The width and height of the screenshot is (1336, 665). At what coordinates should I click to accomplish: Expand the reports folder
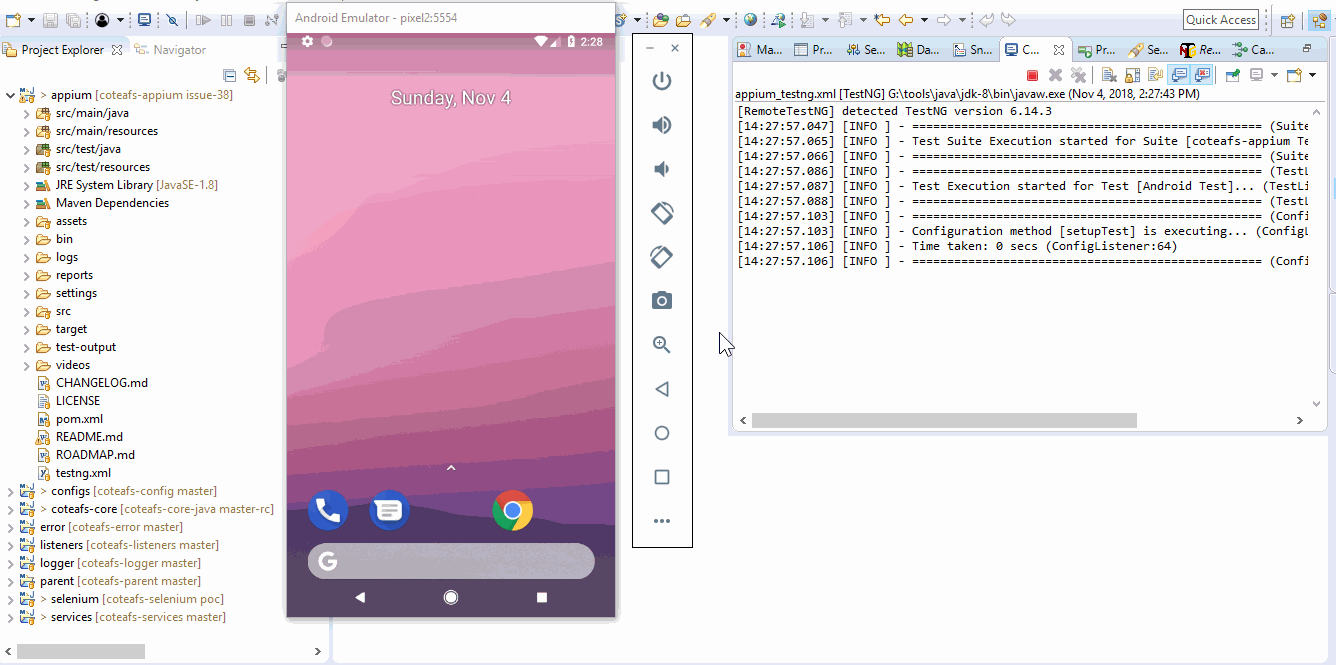click(27, 275)
